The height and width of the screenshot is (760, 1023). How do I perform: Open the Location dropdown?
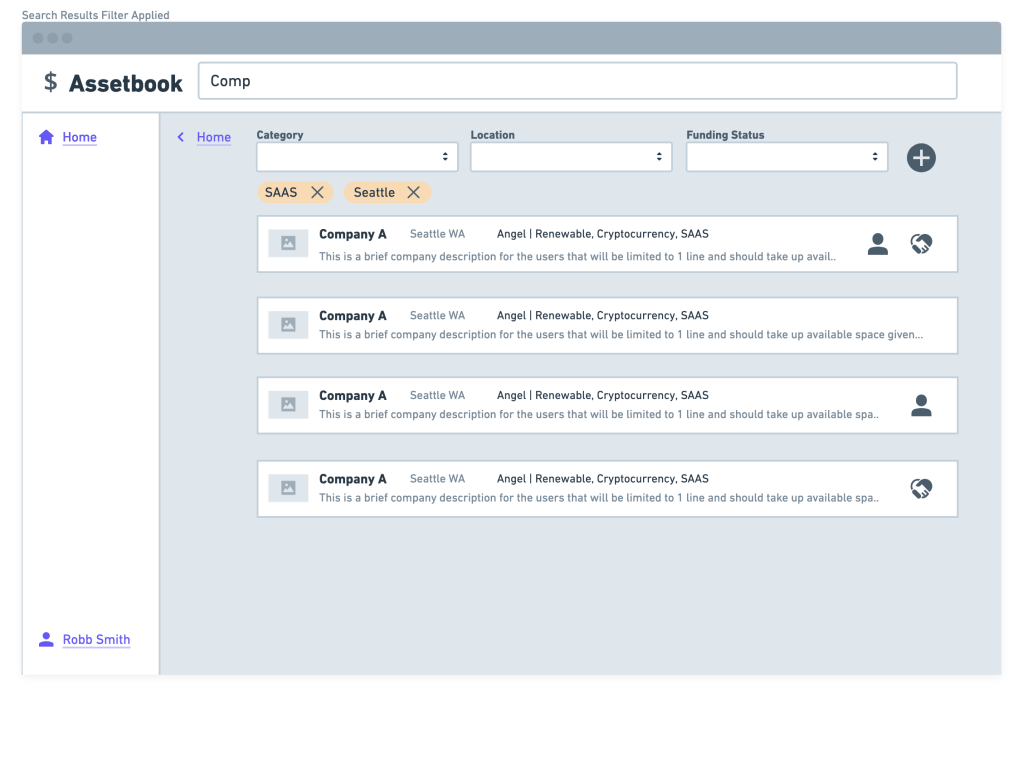(x=571, y=157)
